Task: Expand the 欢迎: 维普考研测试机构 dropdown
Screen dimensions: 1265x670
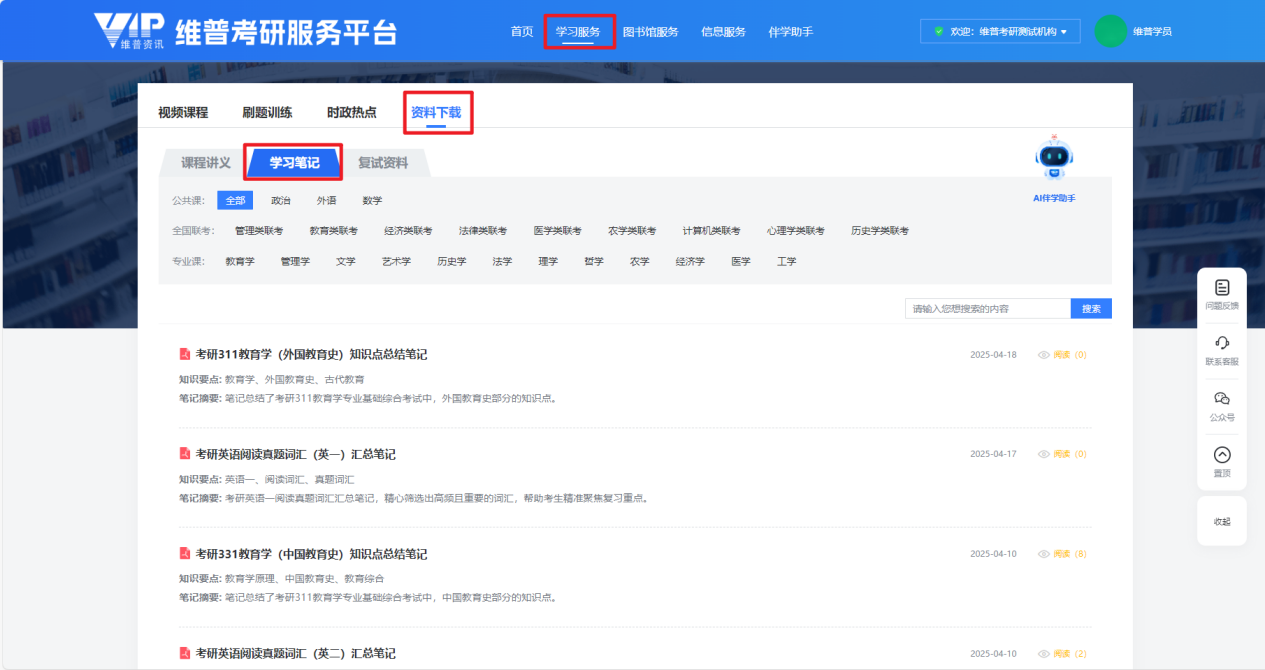Action: tap(1000, 31)
